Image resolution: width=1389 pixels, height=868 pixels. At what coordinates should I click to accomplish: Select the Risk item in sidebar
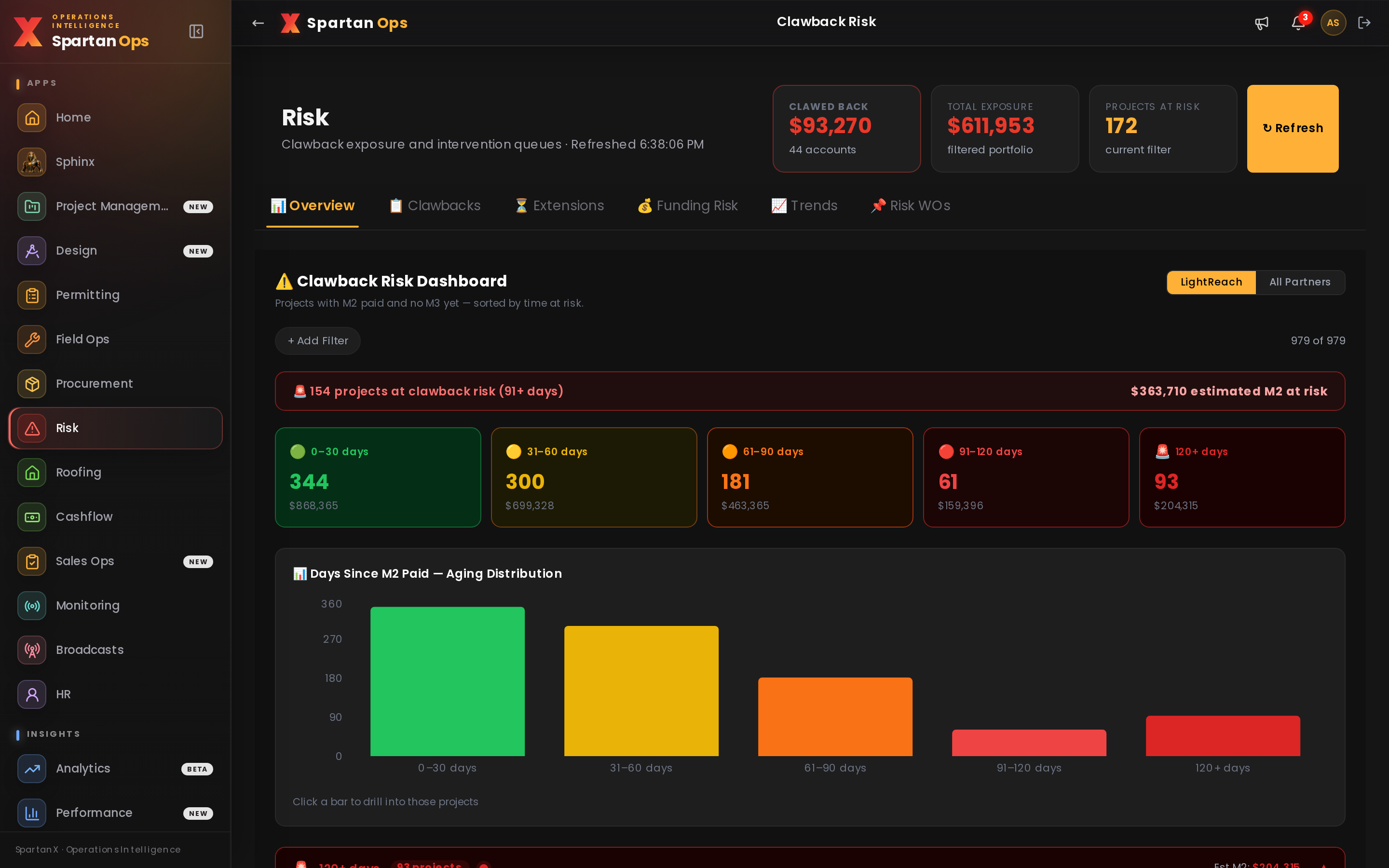click(x=115, y=428)
